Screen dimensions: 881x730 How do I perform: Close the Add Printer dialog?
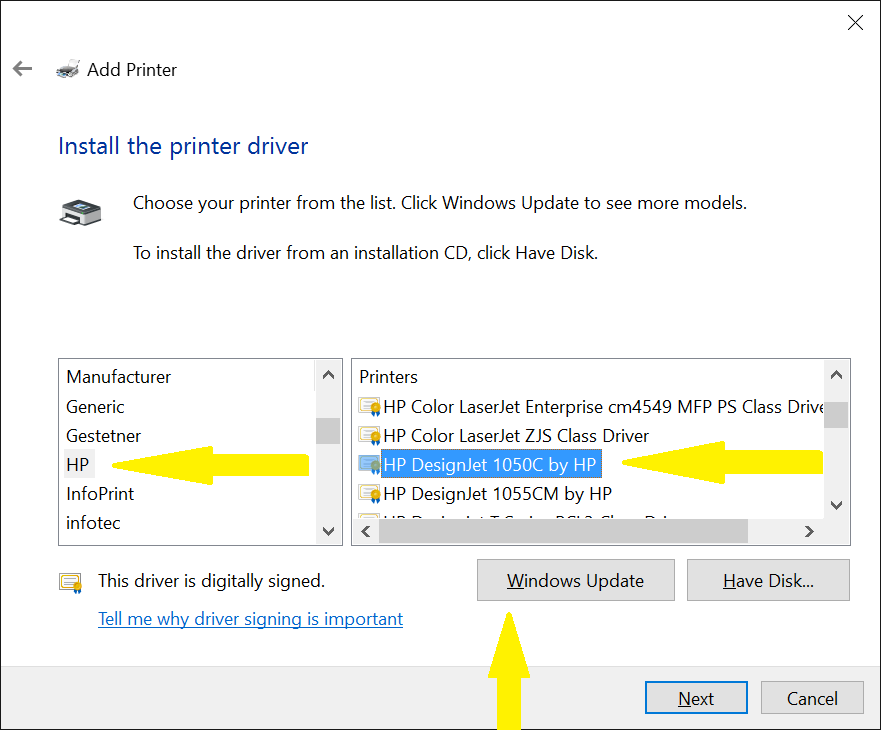tap(855, 23)
